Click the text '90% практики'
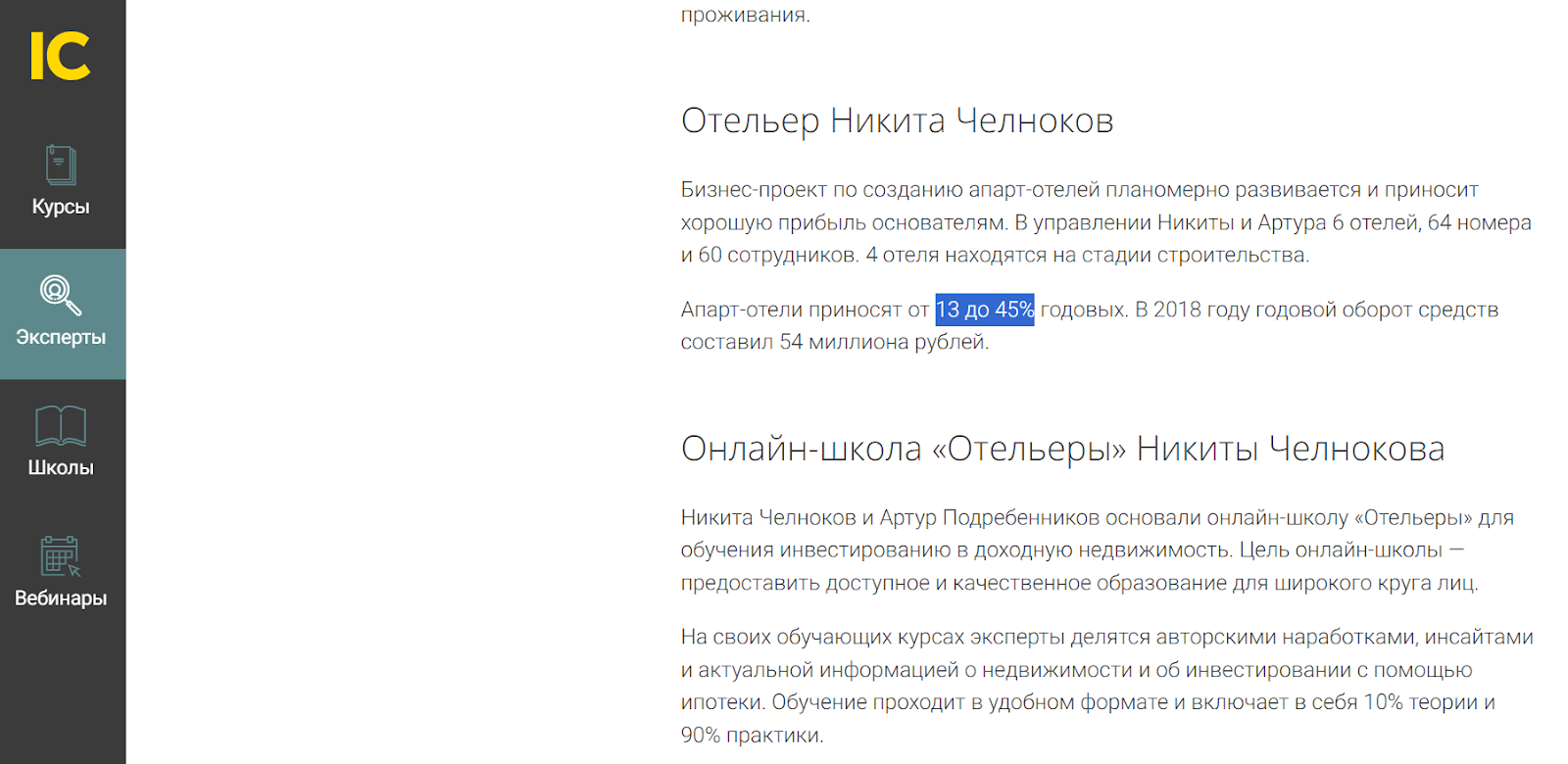This screenshot has width=1568, height=764. click(x=751, y=735)
